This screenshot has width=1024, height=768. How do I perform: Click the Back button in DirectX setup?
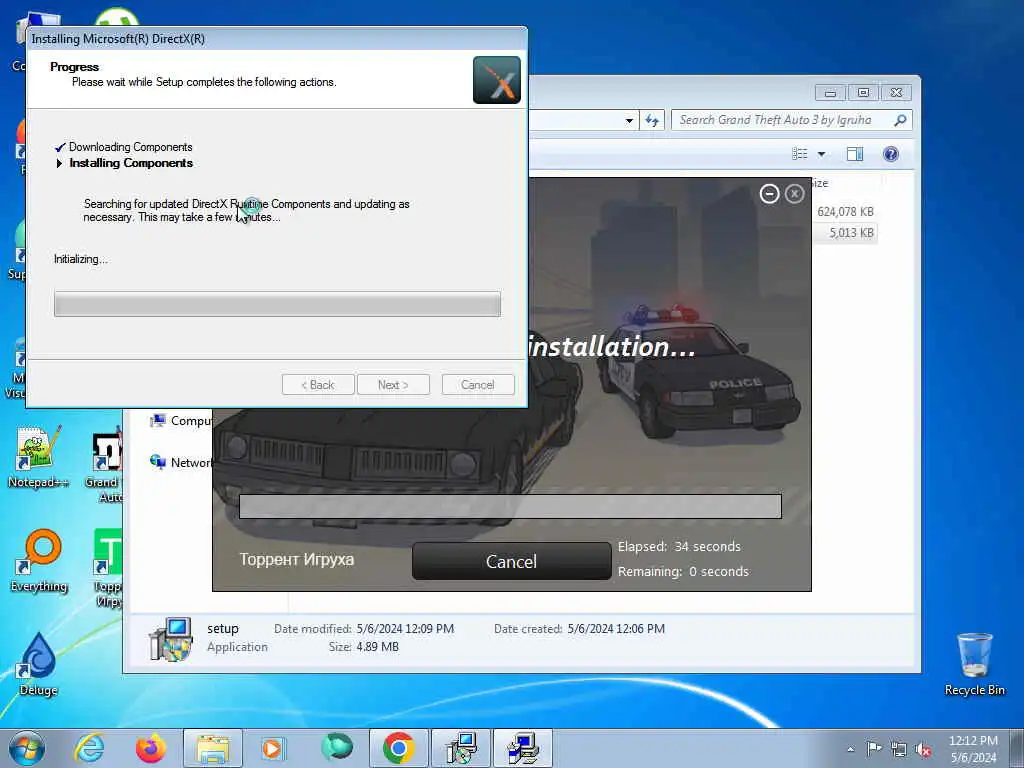click(318, 385)
